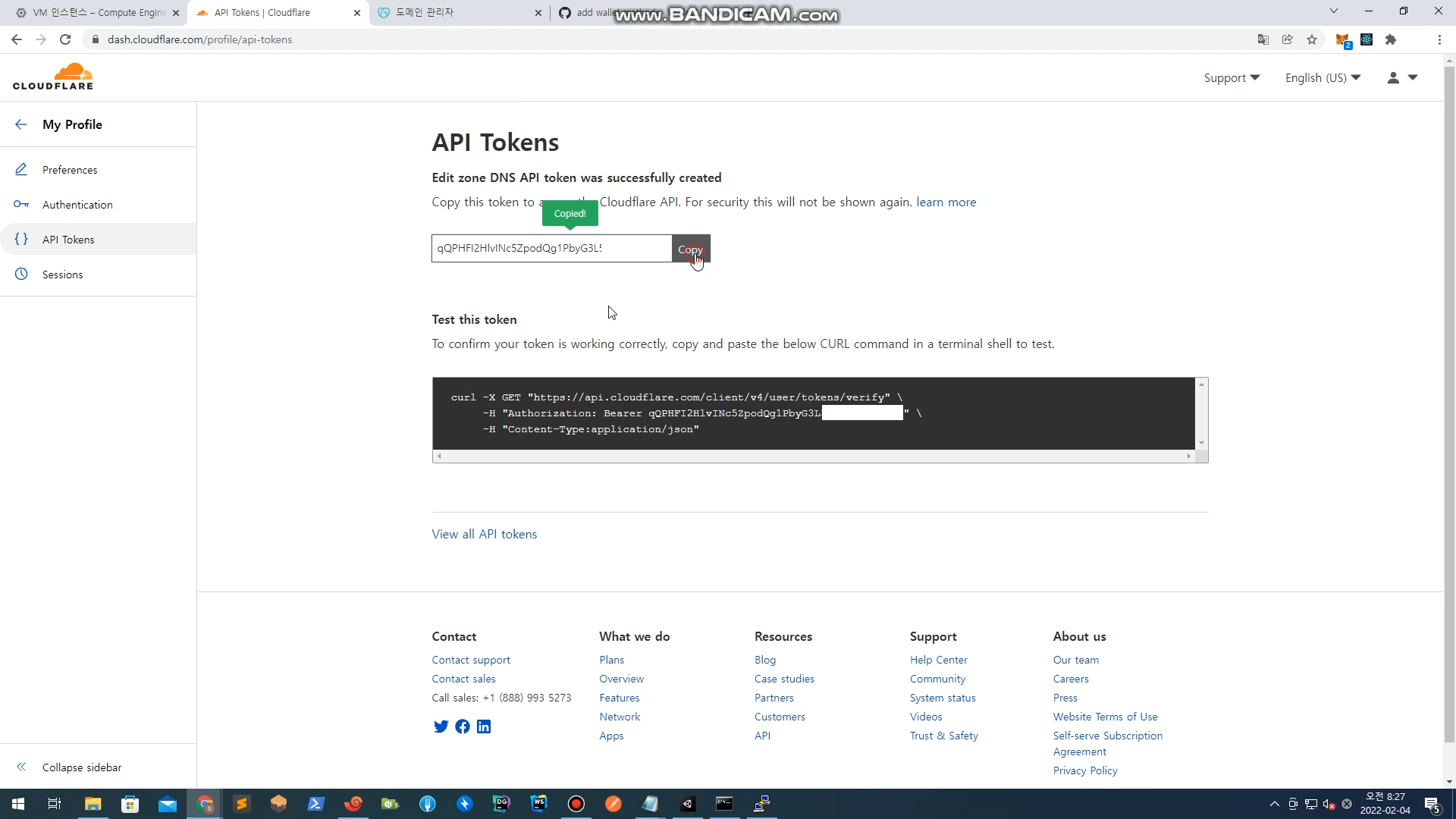
Task: Open View all API tokens link
Action: point(484,534)
